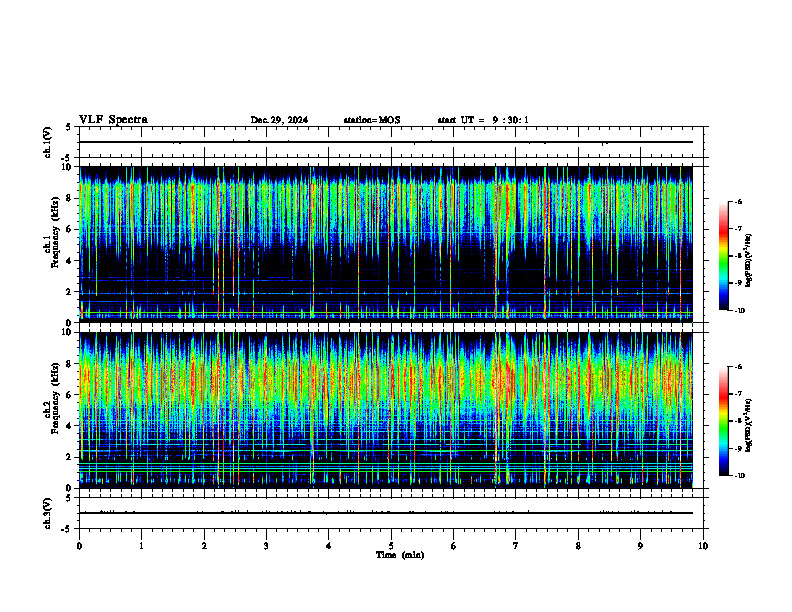Image resolution: width=792 pixels, height=612 pixels.
Task: Click the ch.2 spectrogram panel
Action: click(x=386, y=410)
